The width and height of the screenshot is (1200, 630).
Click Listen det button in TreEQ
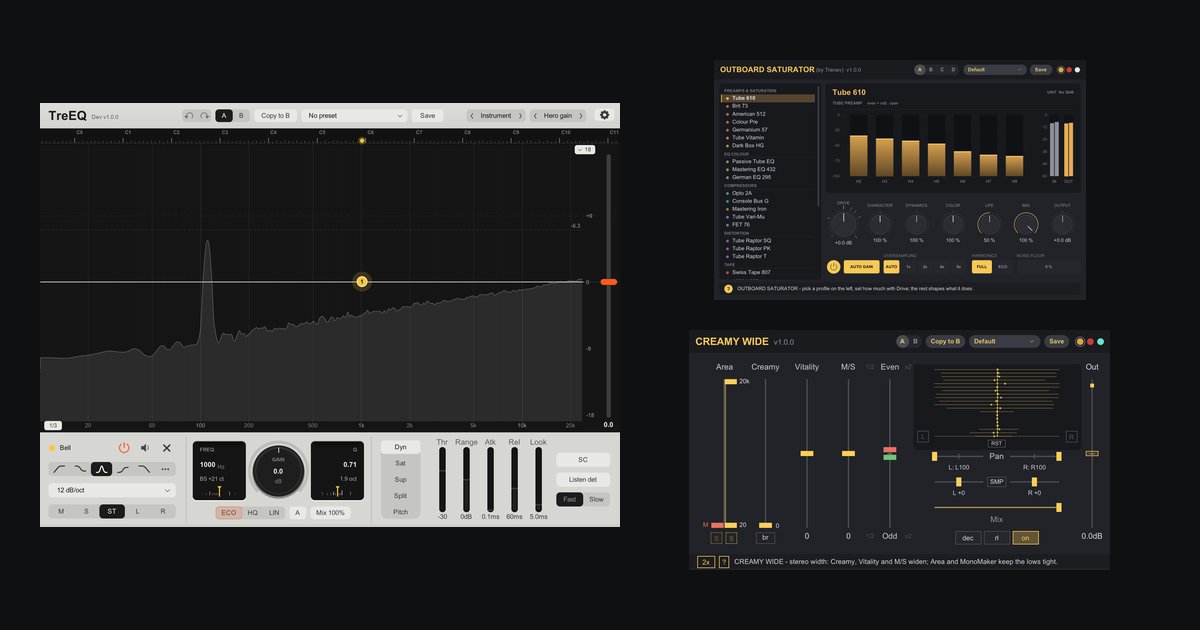click(583, 480)
